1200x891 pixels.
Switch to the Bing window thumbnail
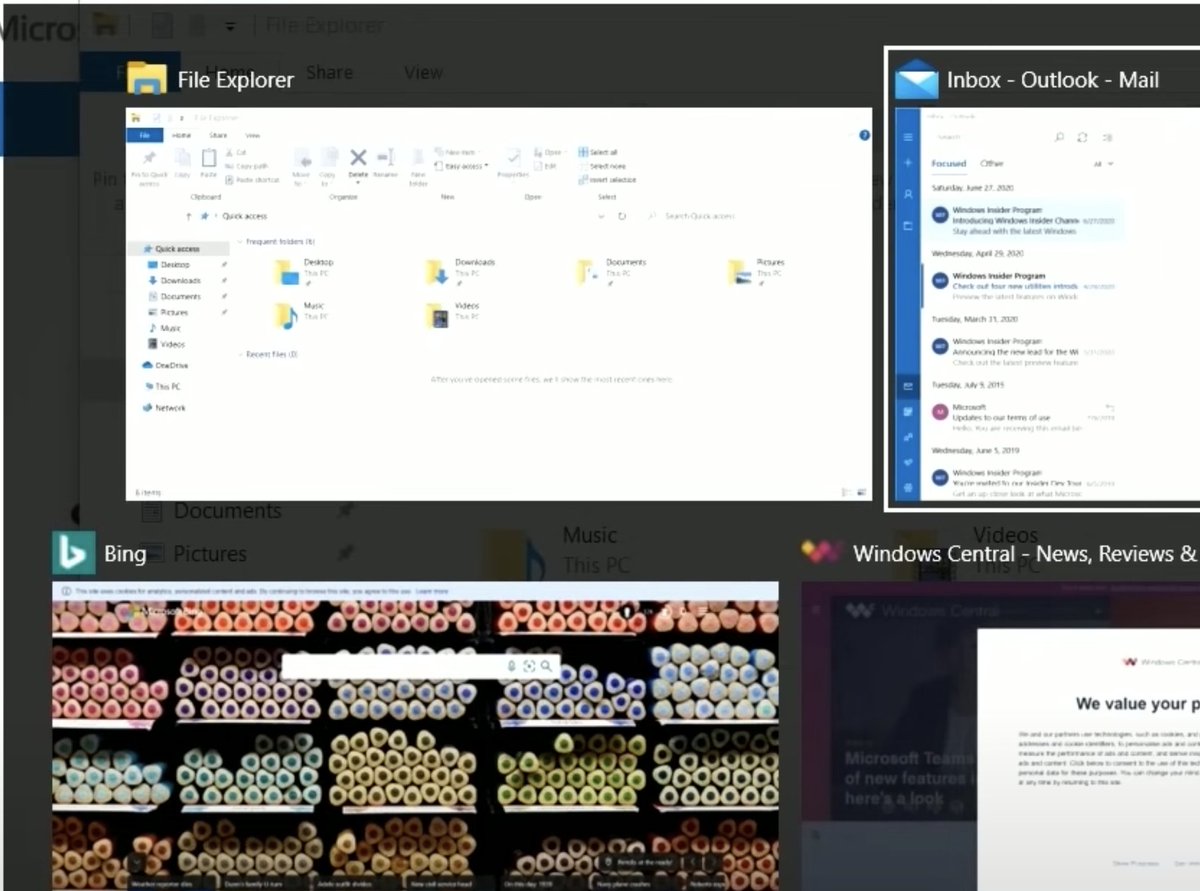[x=415, y=735]
